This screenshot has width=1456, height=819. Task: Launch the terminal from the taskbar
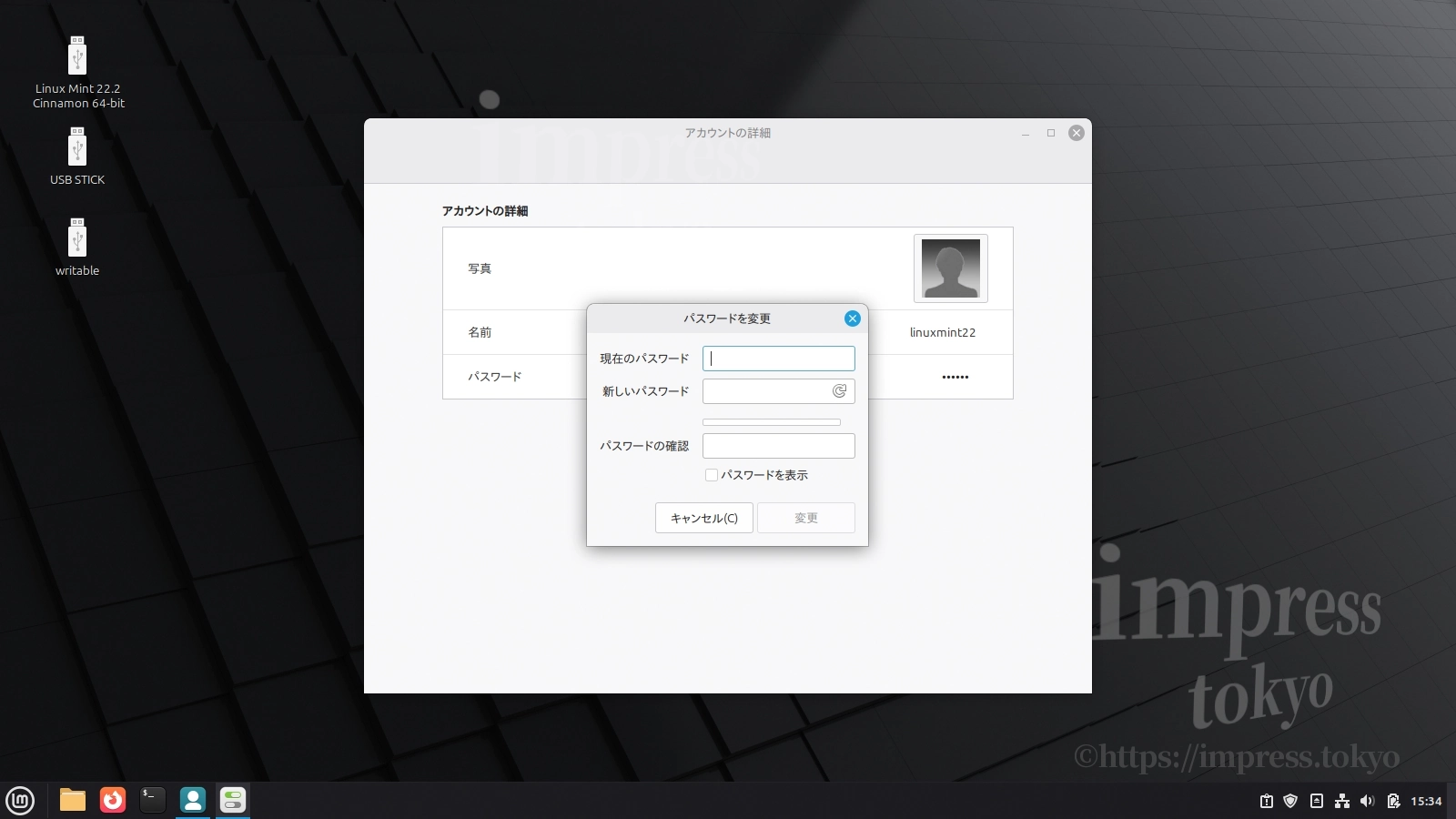tap(152, 801)
